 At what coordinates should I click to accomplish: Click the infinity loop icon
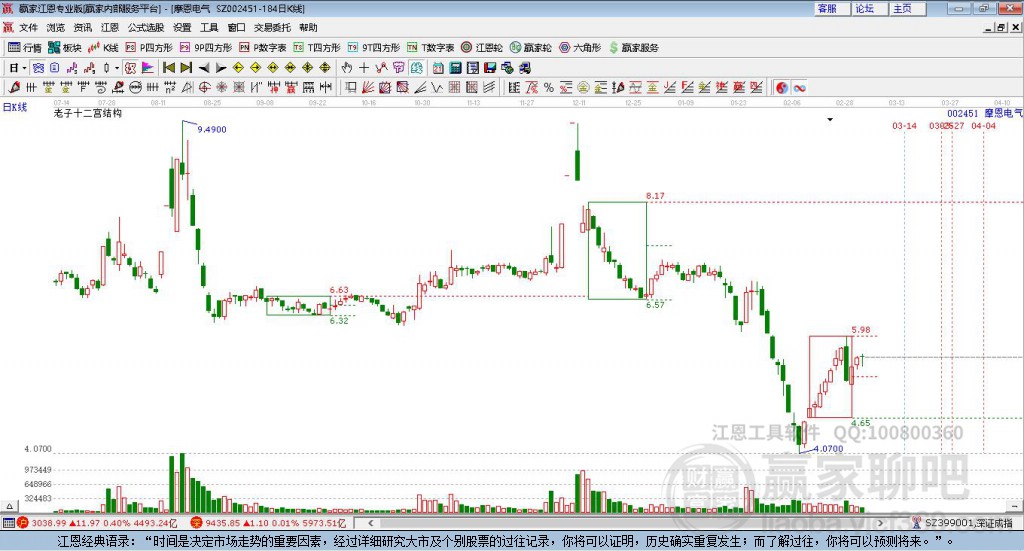click(799, 87)
